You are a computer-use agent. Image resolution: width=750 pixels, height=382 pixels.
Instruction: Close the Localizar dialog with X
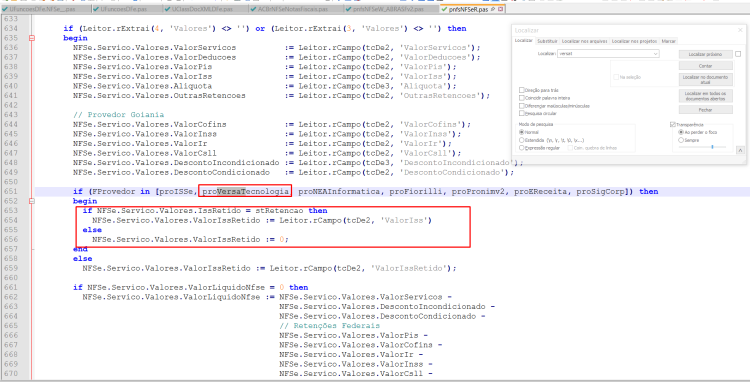740,30
